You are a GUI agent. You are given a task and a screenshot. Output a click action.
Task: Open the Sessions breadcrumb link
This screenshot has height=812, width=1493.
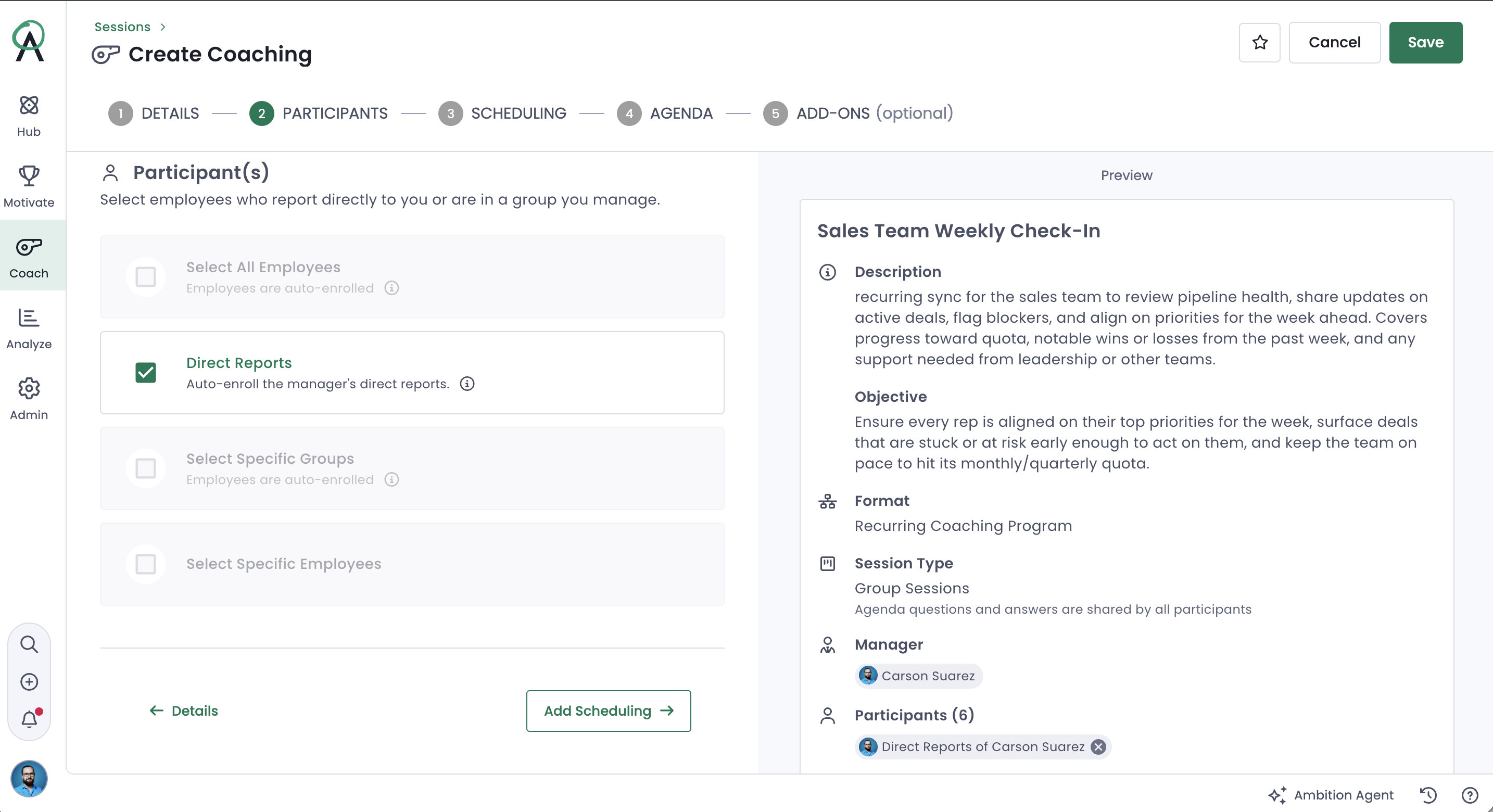coord(122,27)
